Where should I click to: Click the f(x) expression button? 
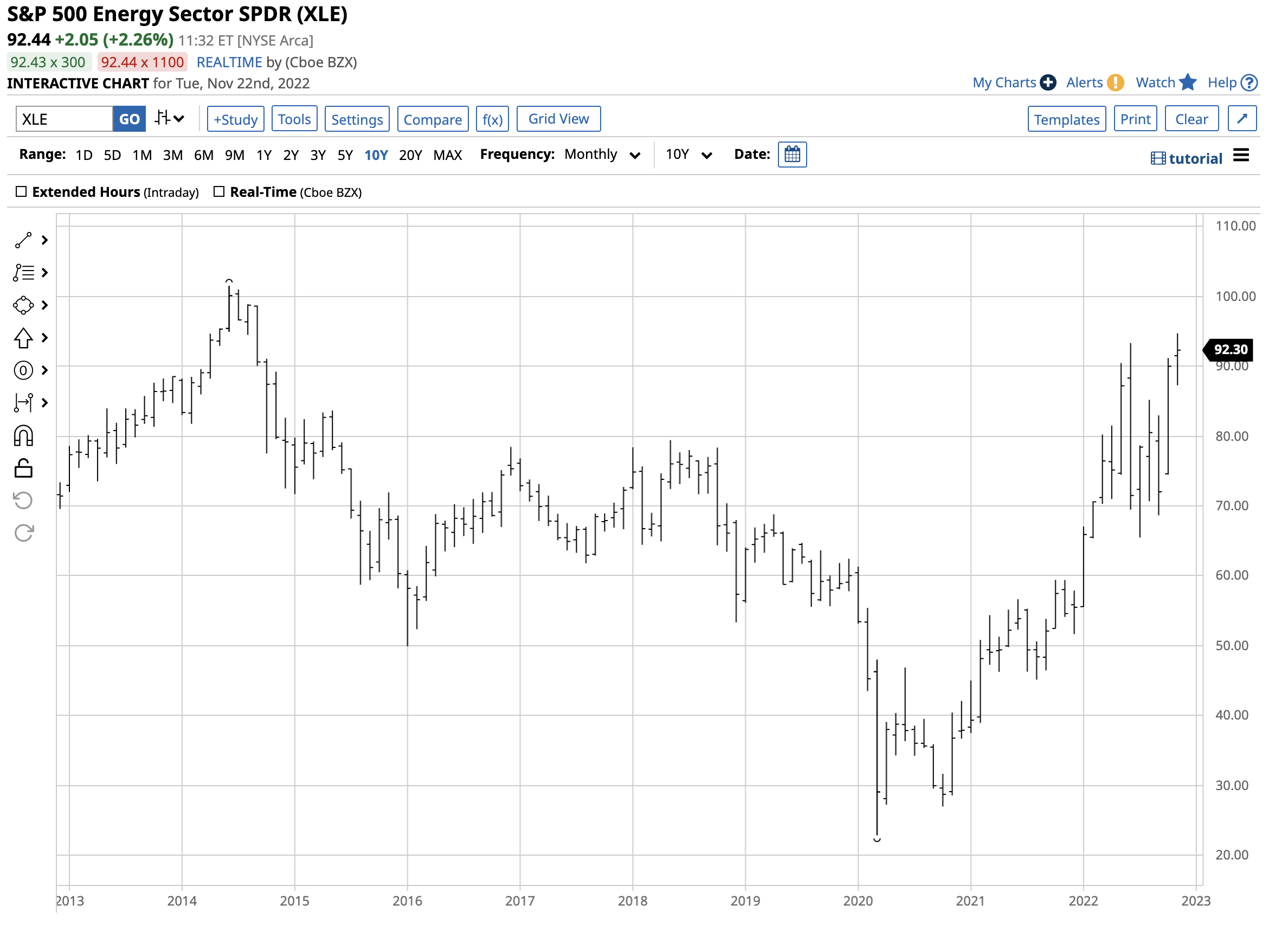[492, 119]
